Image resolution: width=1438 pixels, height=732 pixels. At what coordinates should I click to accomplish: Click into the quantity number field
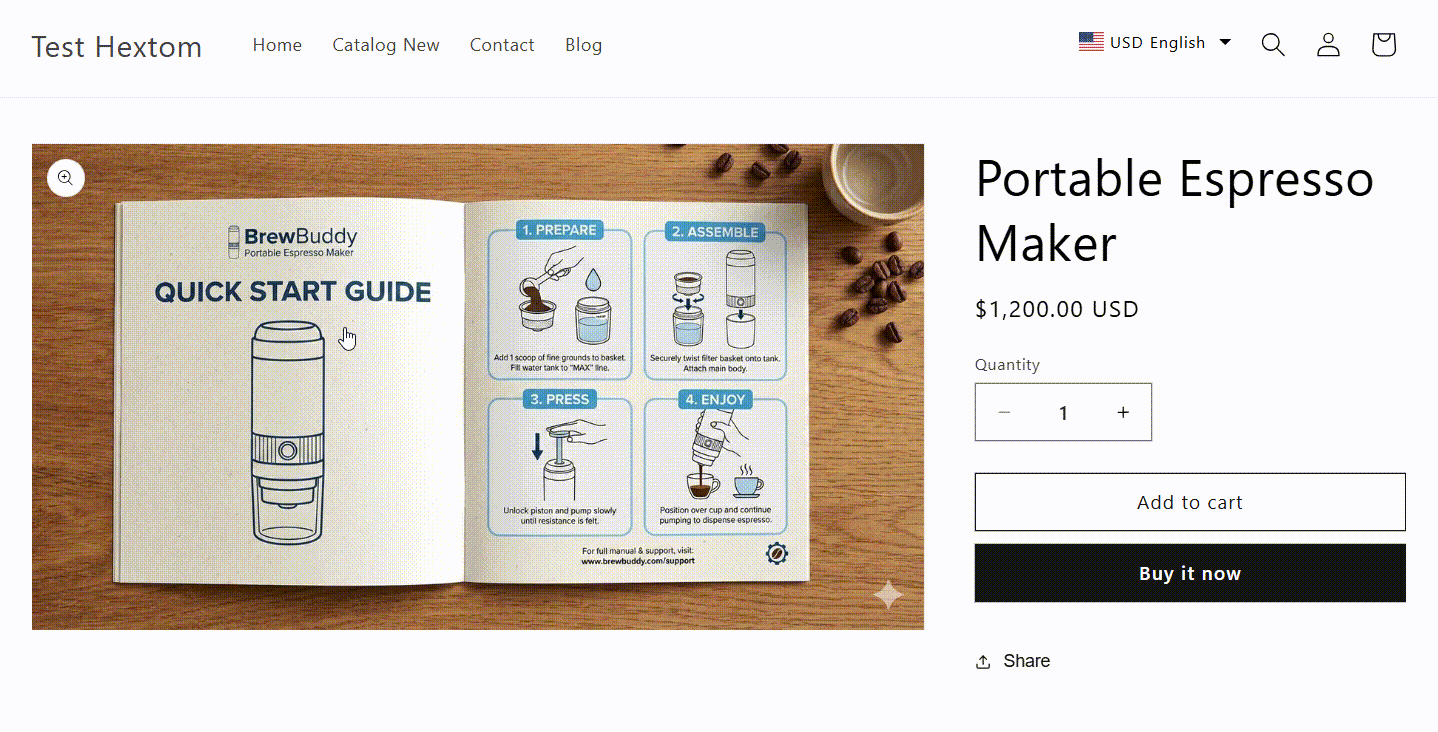point(1063,412)
